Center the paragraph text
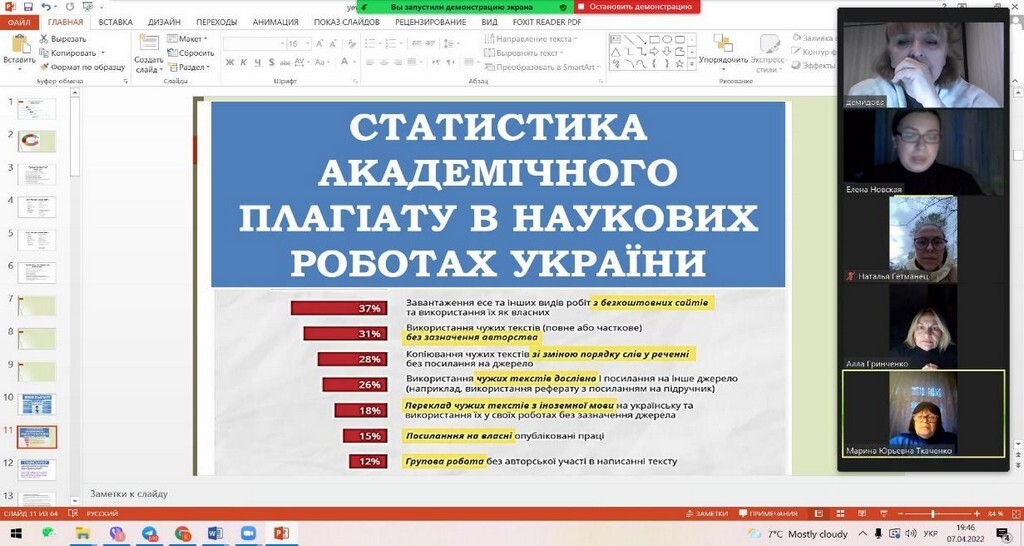This screenshot has width=1024, height=546. click(x=384, y=63)
